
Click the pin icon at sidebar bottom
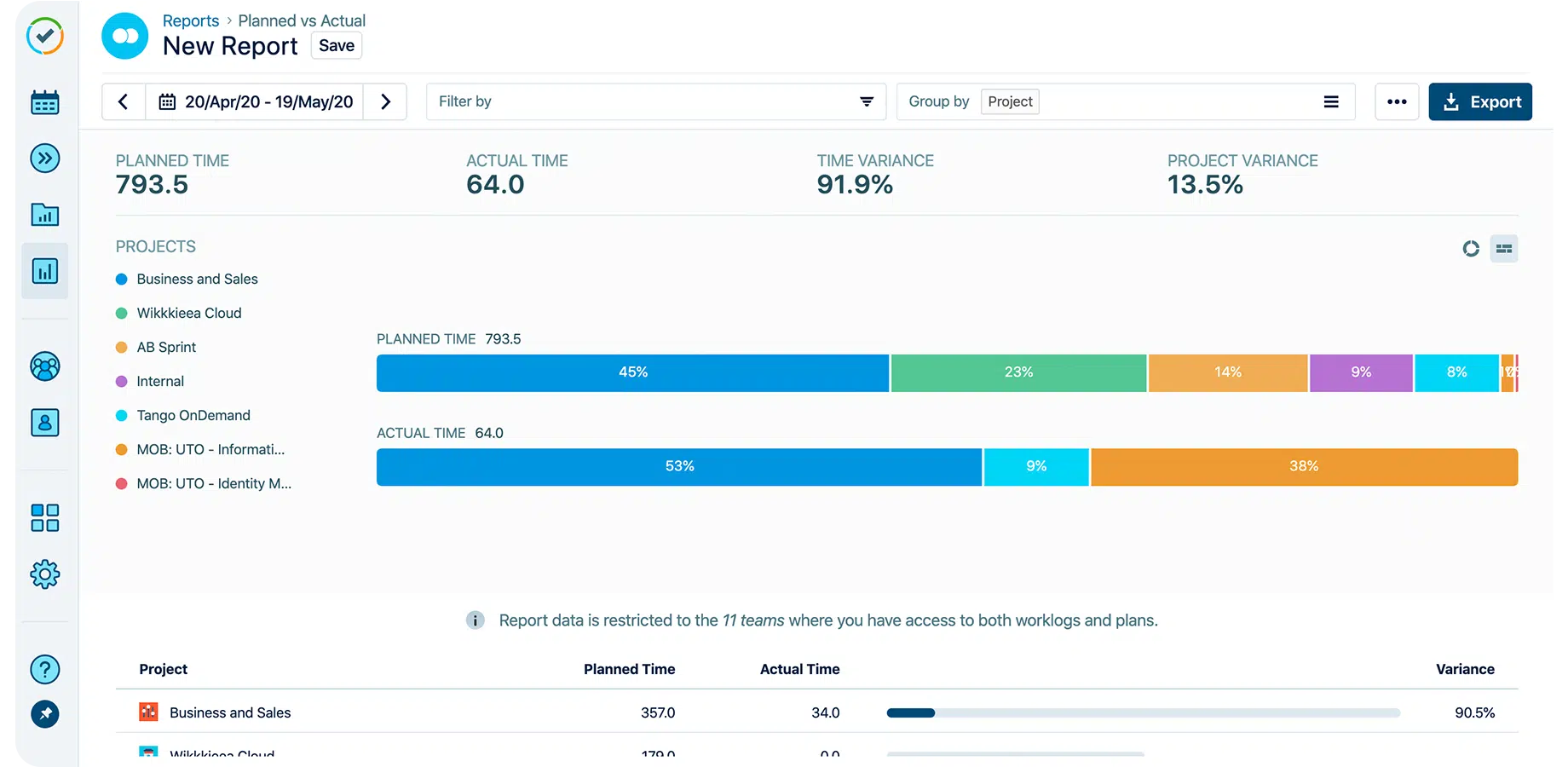44,714
